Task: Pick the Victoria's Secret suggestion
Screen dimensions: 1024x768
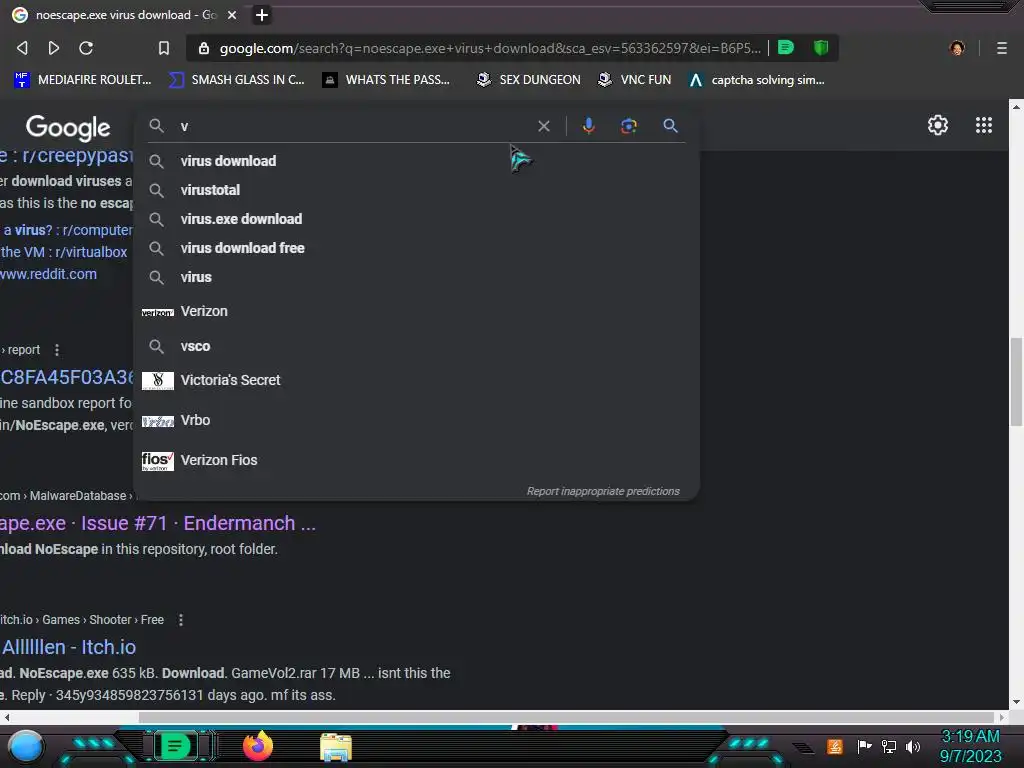Action: point(416,380)
